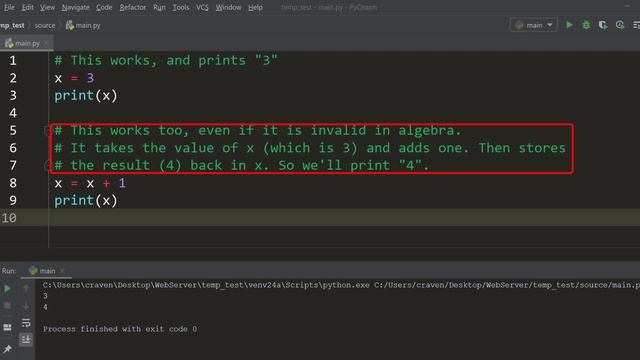Screen dimensions: 640x360
Task: Click the 'print(x)' statement on line 3
Action: tap(86, 96)
